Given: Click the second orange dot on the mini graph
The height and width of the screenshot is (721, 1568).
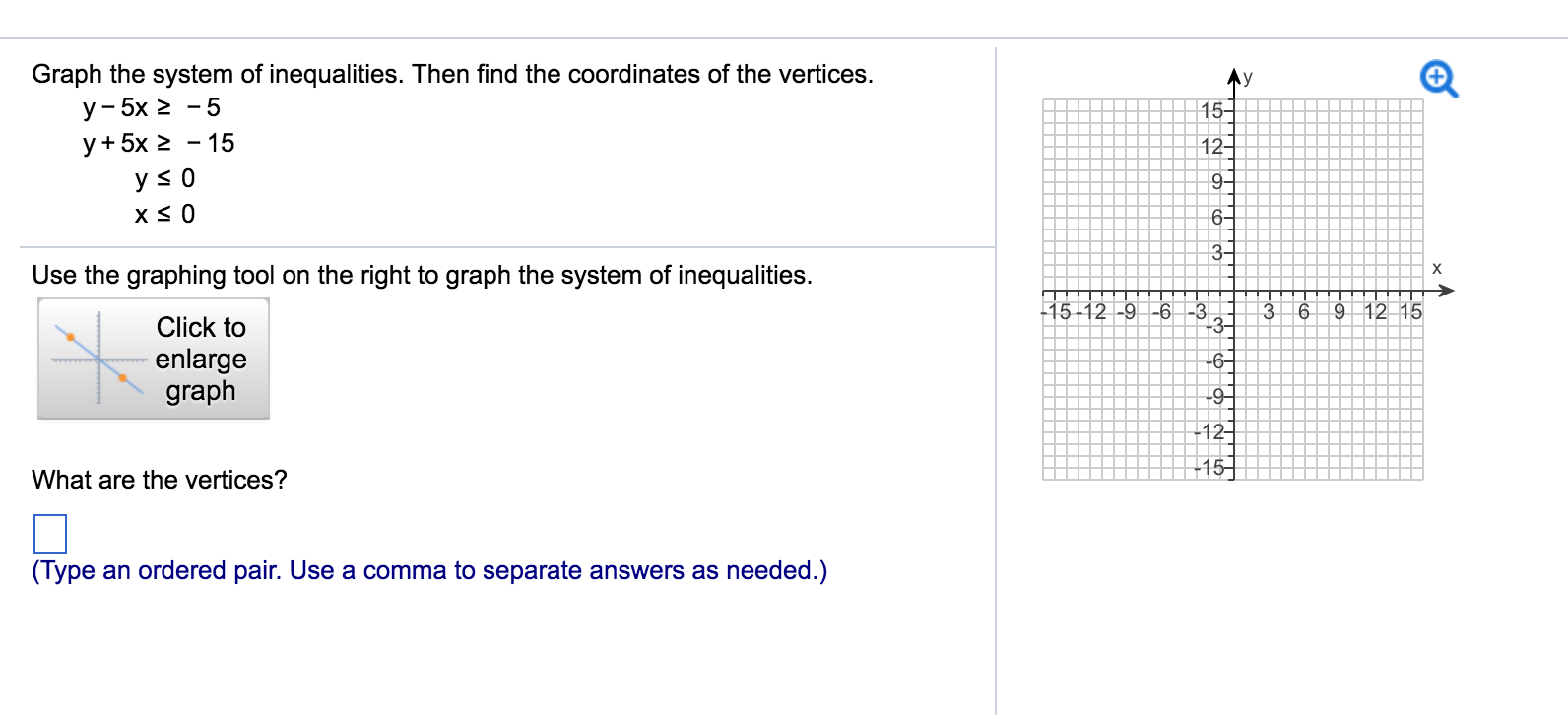Looking at the screenshot, I should 122,377.
